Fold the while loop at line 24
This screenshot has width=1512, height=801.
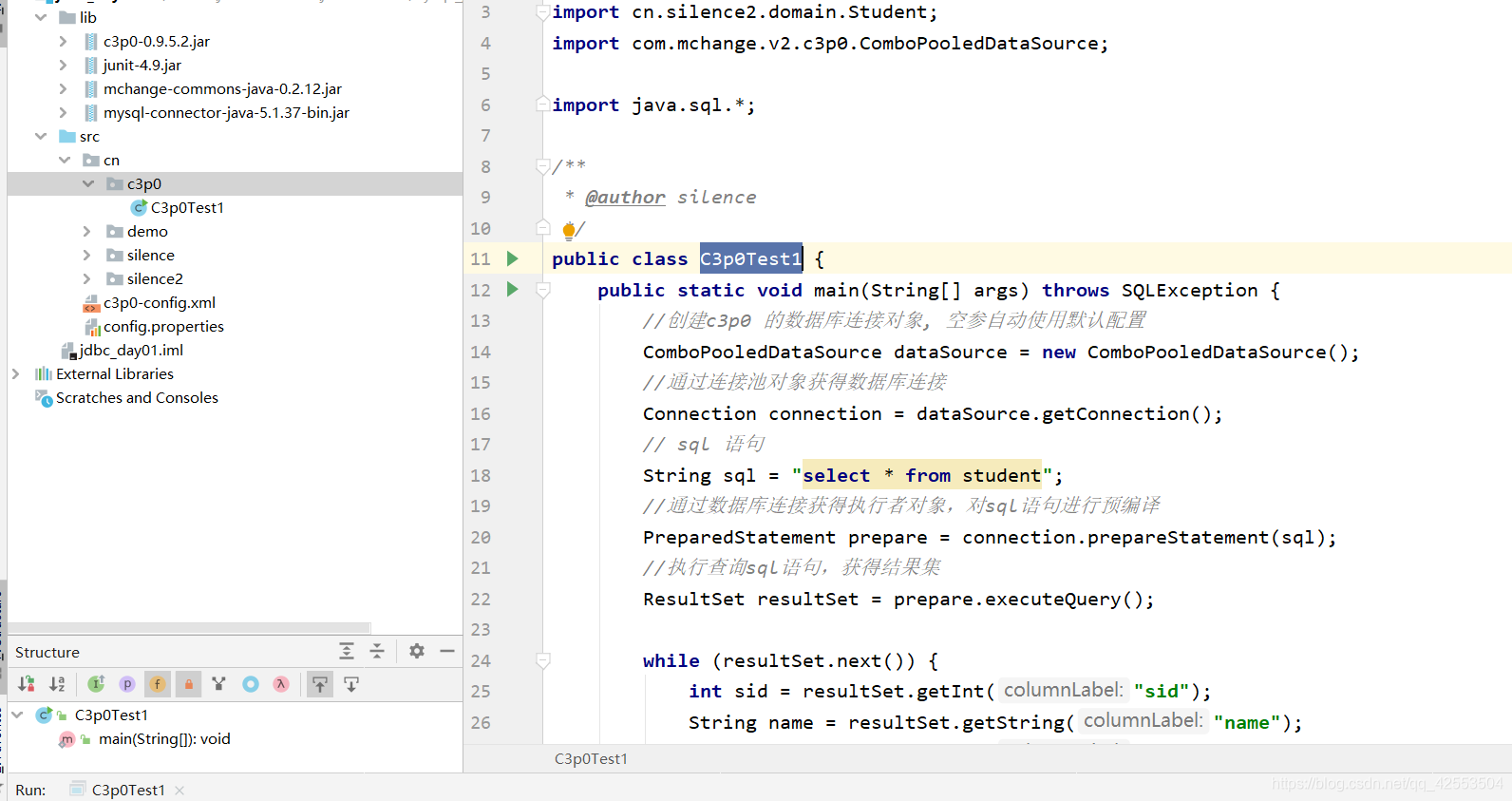pos(543,661)
